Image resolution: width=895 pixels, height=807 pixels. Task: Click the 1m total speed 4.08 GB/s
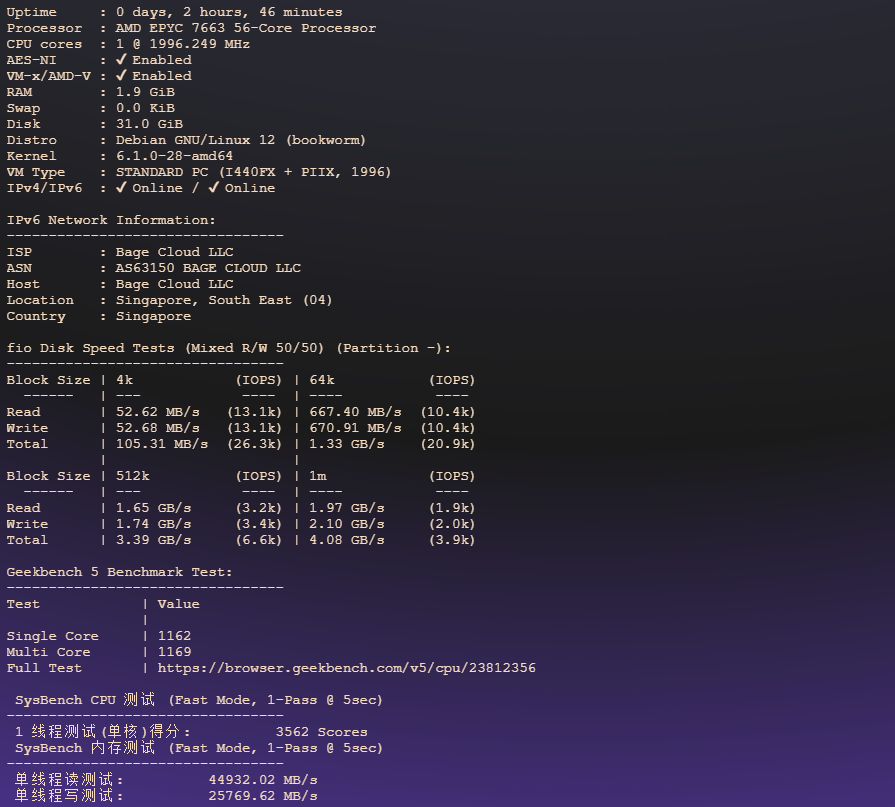(x=347, y=540)
